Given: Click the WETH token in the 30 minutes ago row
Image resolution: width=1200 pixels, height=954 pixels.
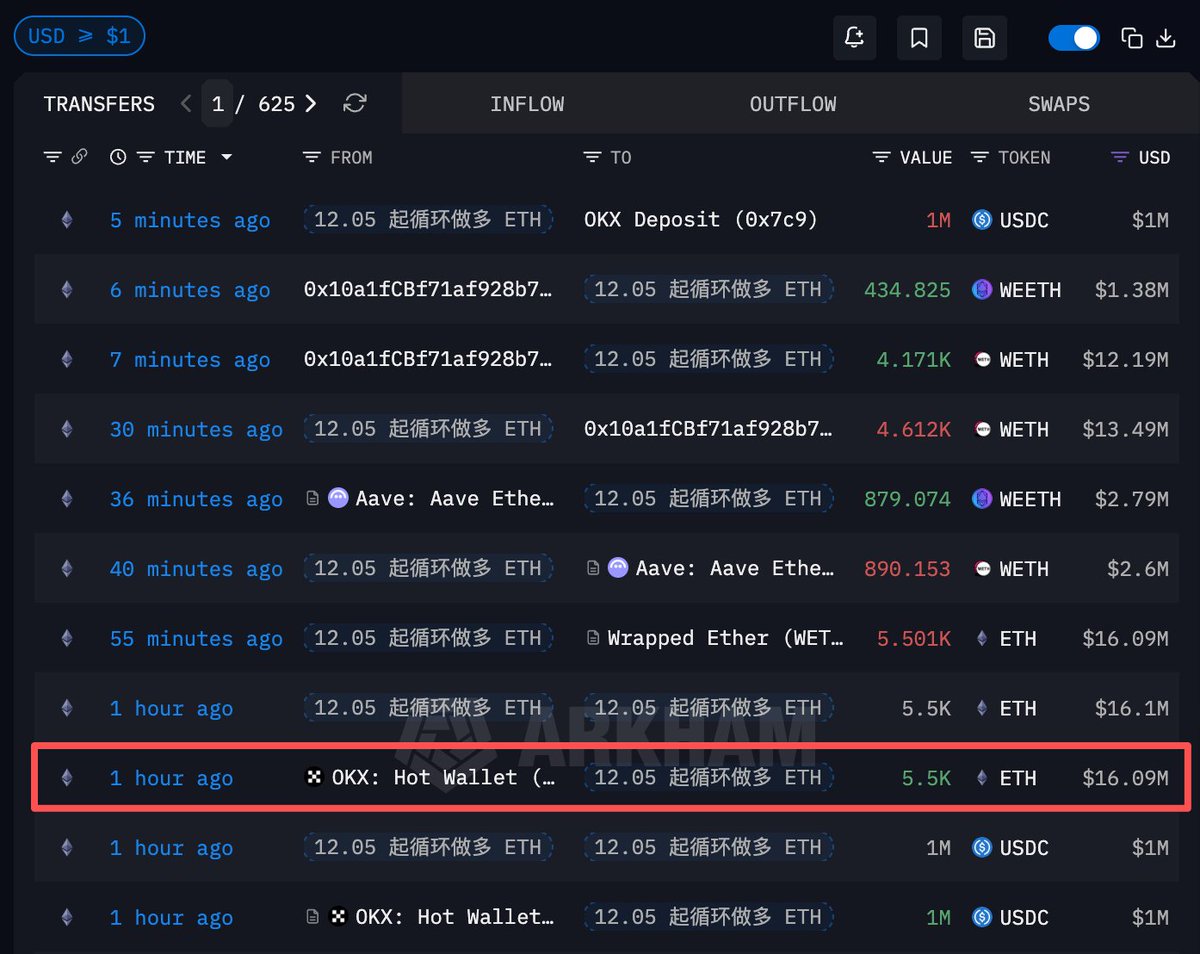Looking at the screenshot, I should tap(1010, 429).
